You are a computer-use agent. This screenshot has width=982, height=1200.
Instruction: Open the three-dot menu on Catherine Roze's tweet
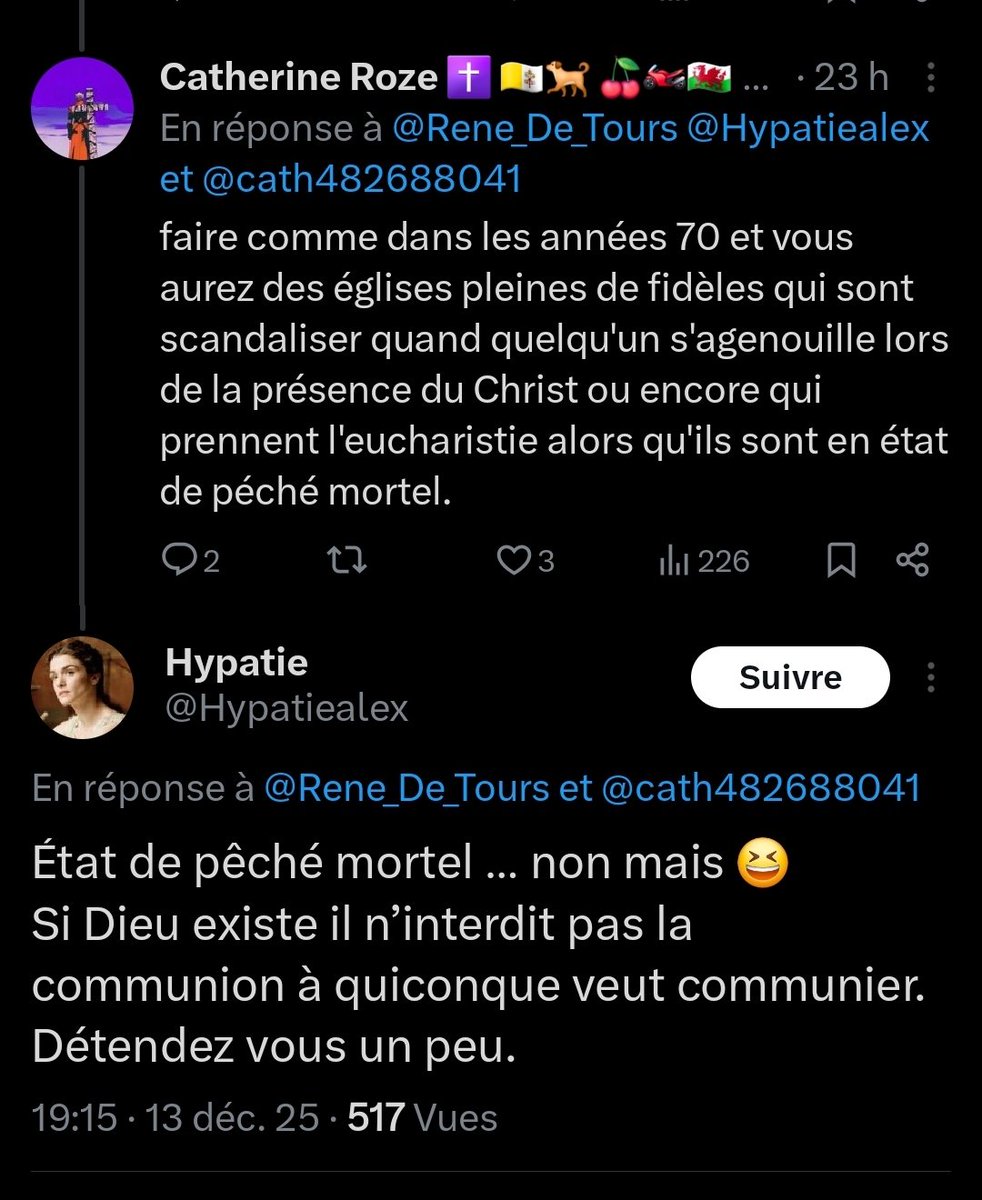932,78
